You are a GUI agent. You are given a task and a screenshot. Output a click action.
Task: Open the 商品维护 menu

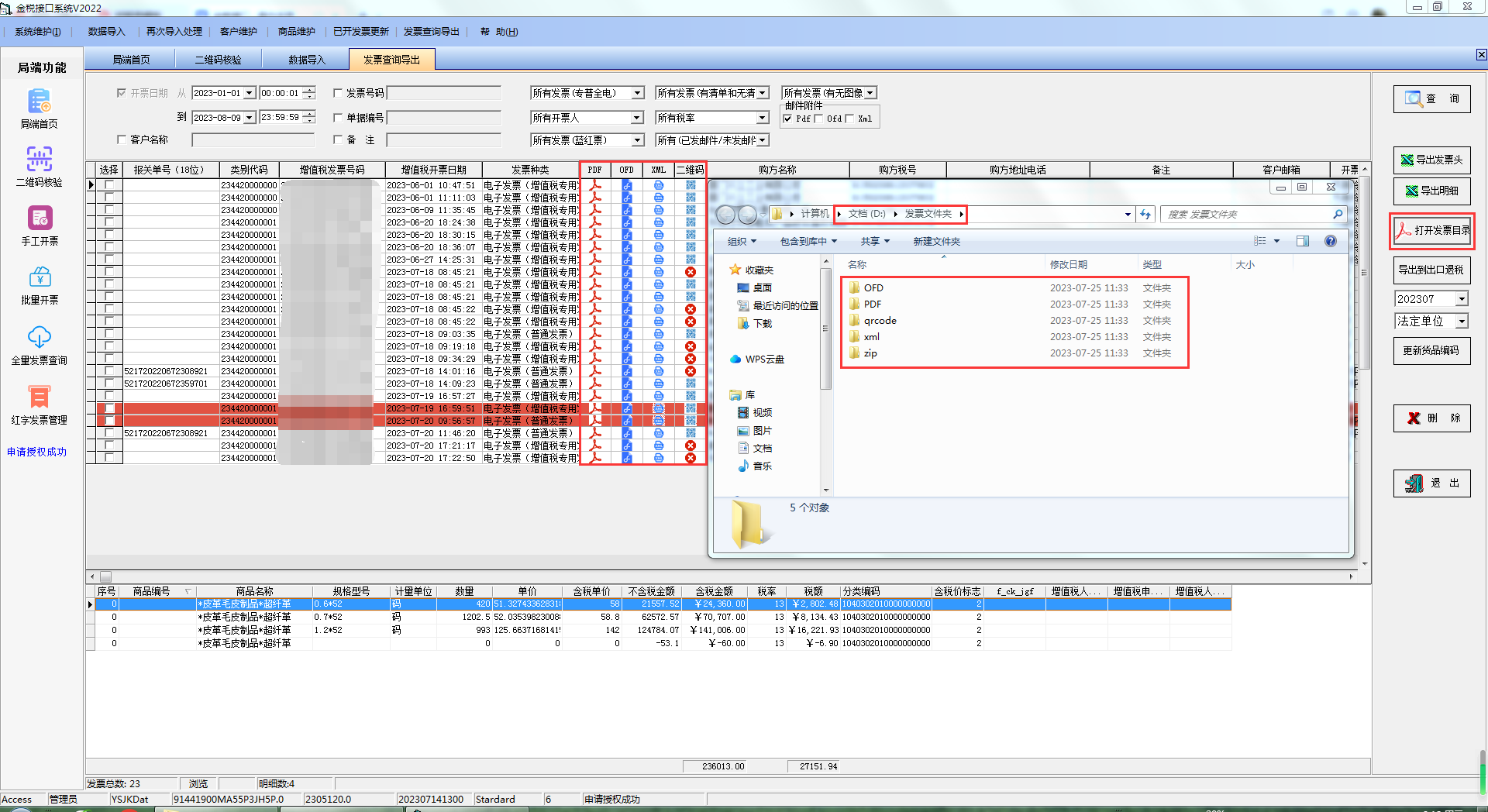point(296,32)
